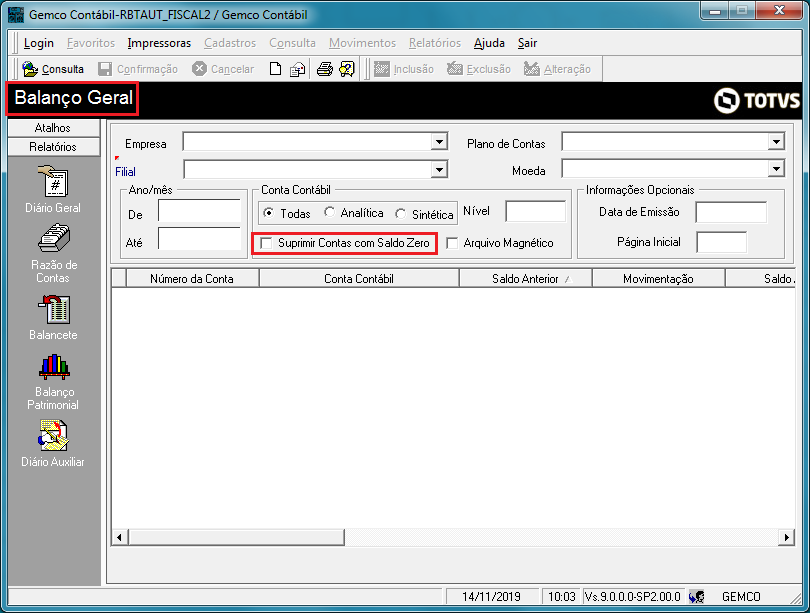Open the Balanço Patrimonial chart icon
This screenshot has height=613, width=810.
point(54,367)
